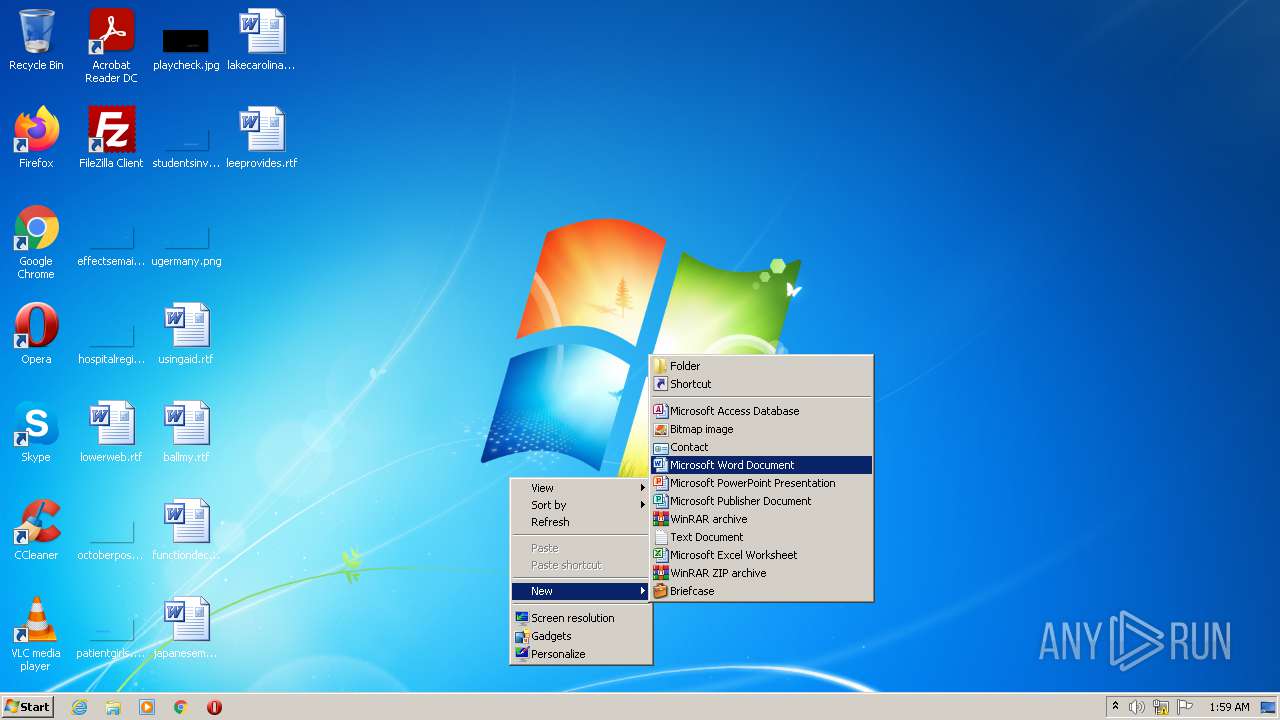
Task: Open Windows Explorer from the taskbar
Action: point(113,707)
